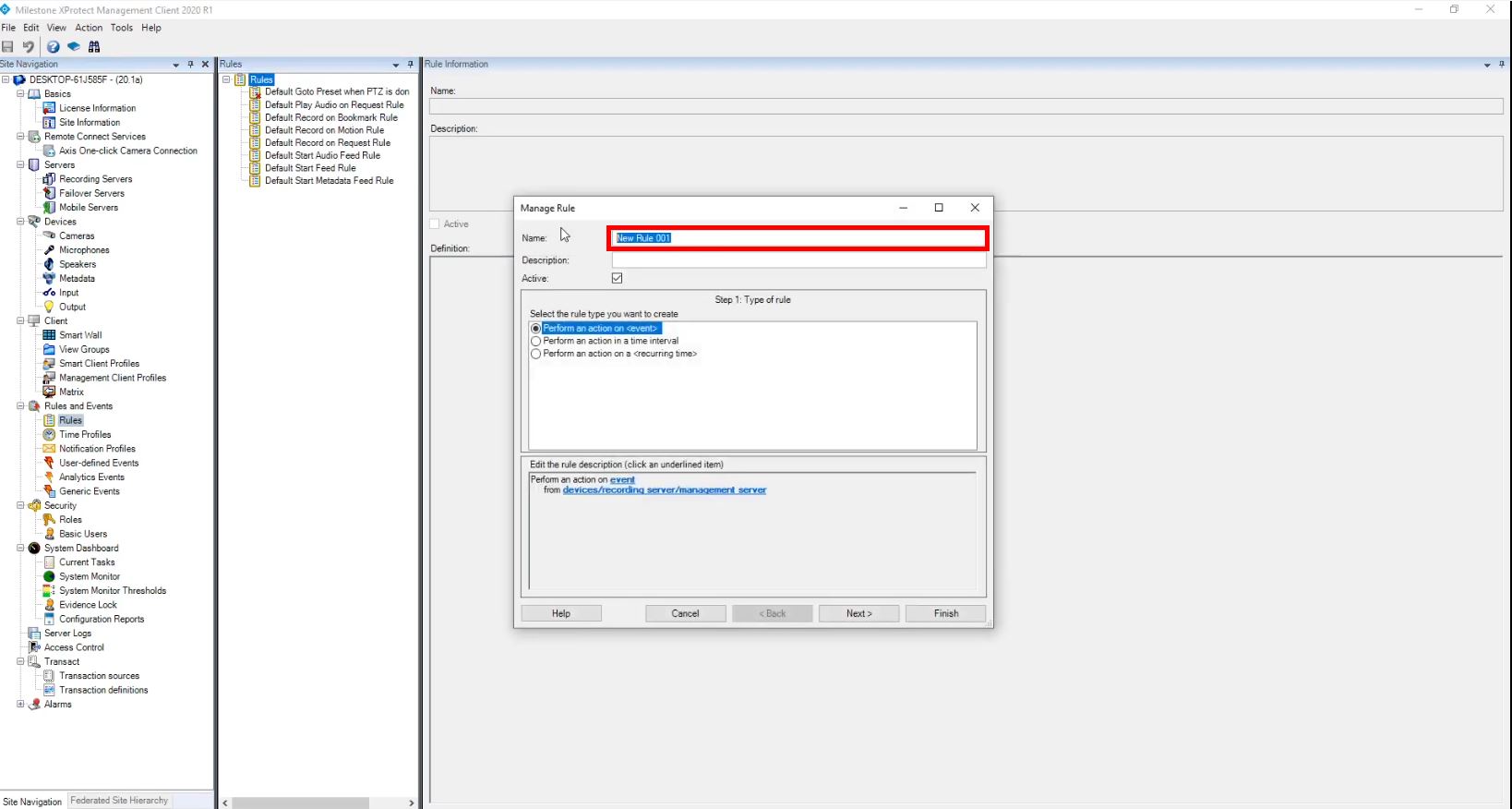The width and height of the screenshot is (1512, 809).
Task: Collapse the Security tree node
Action: [x=20, y=506]
